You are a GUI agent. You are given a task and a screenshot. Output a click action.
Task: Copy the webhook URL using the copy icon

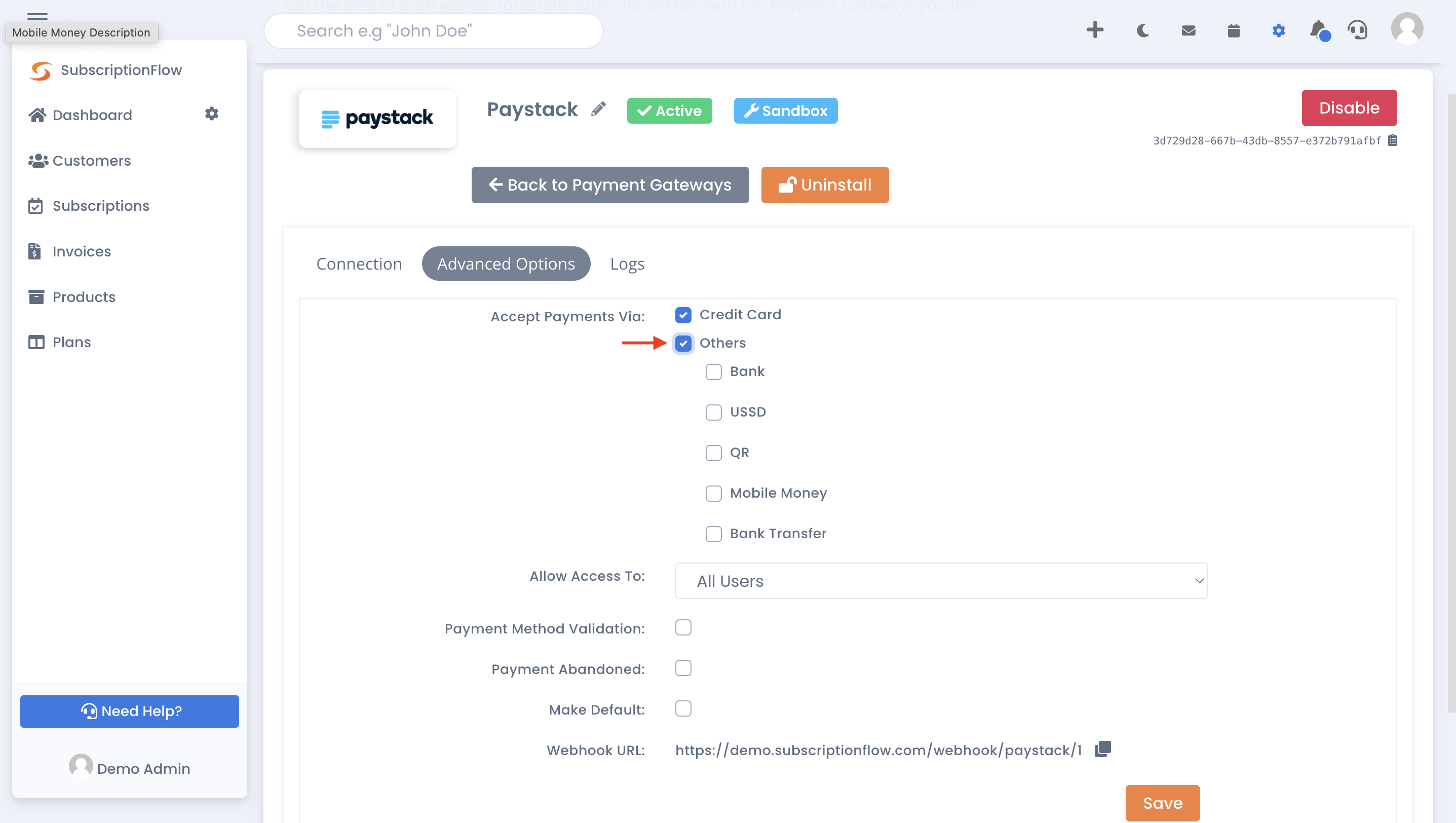(x=1102, y=749)
